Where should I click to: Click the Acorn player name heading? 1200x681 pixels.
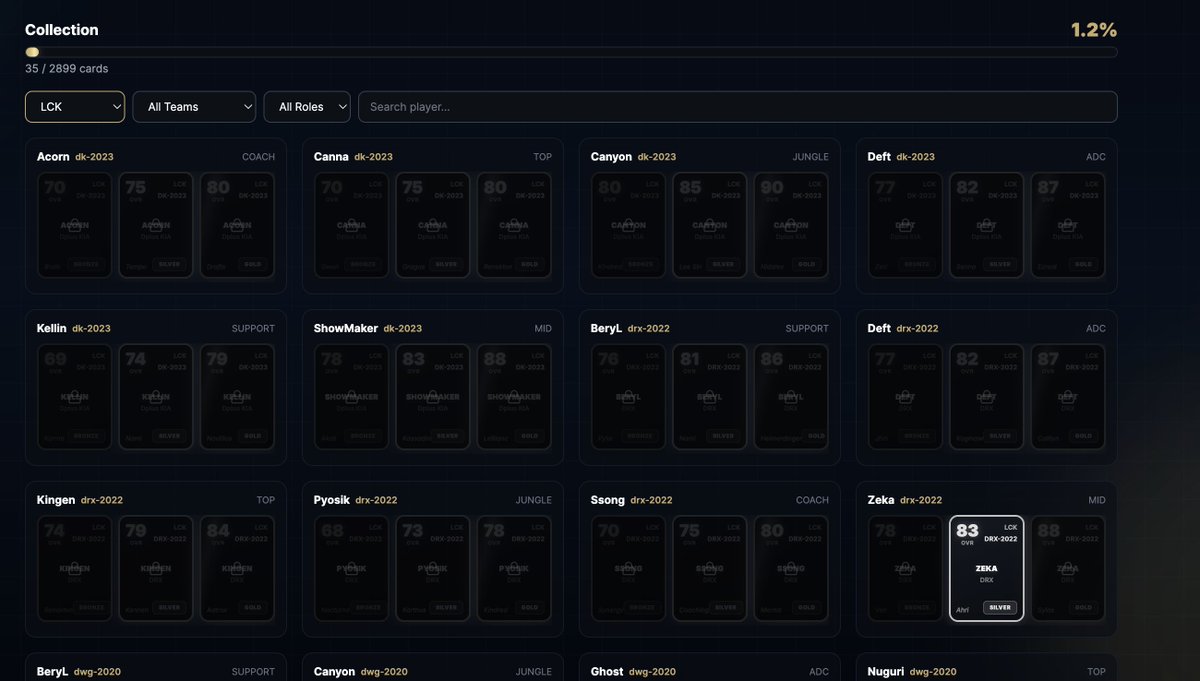53,157
